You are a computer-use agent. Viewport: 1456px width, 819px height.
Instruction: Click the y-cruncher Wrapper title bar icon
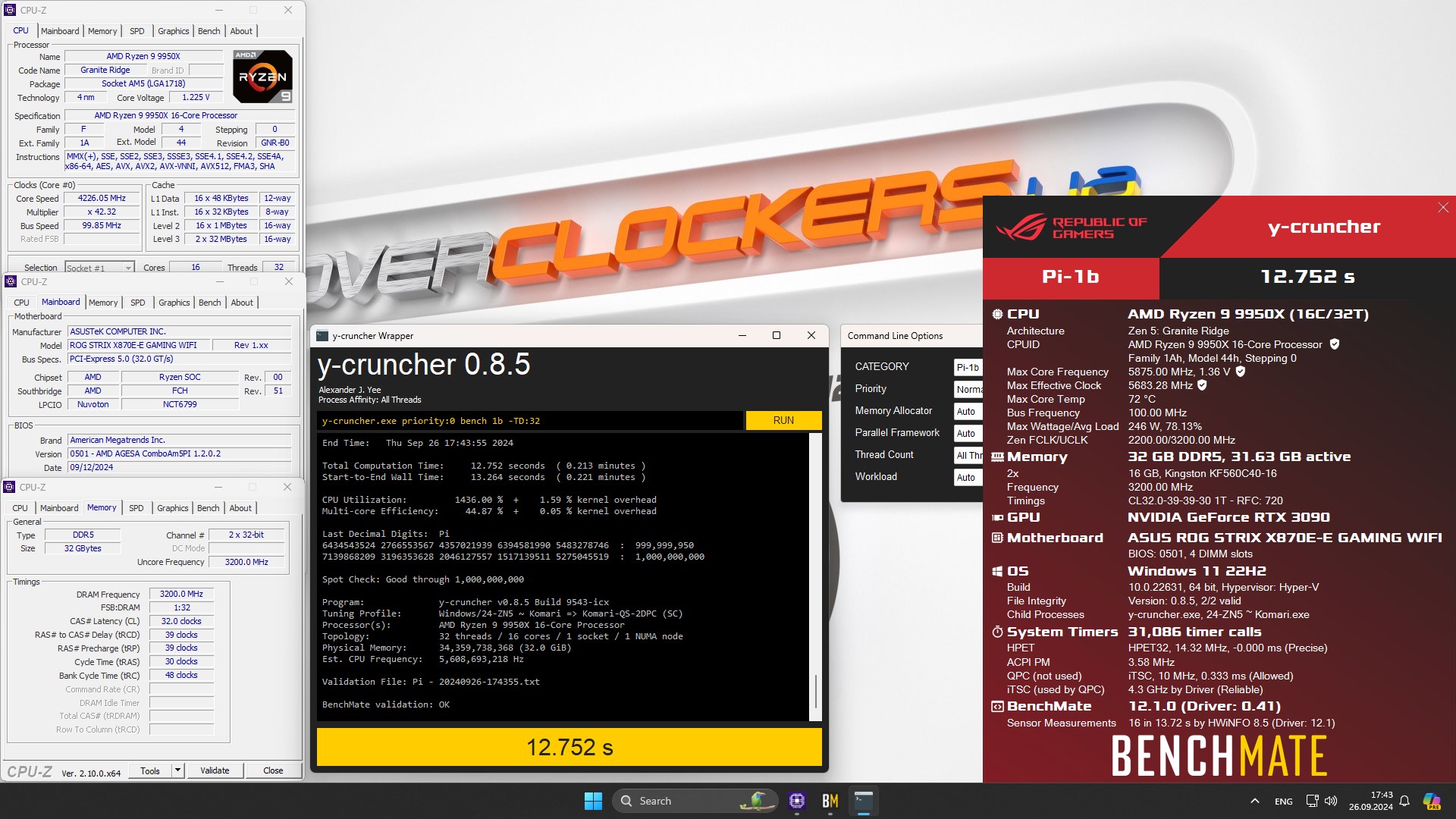tap(322, 336)
